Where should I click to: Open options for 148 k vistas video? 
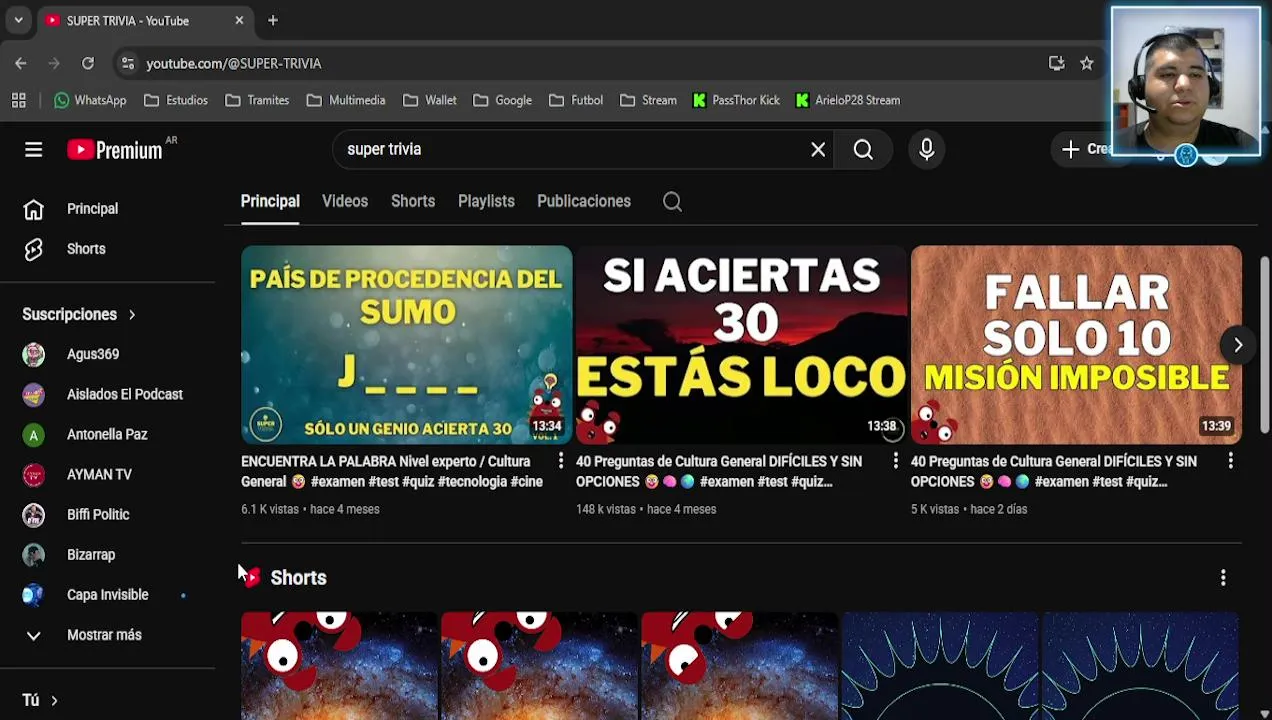click(895, 461)
